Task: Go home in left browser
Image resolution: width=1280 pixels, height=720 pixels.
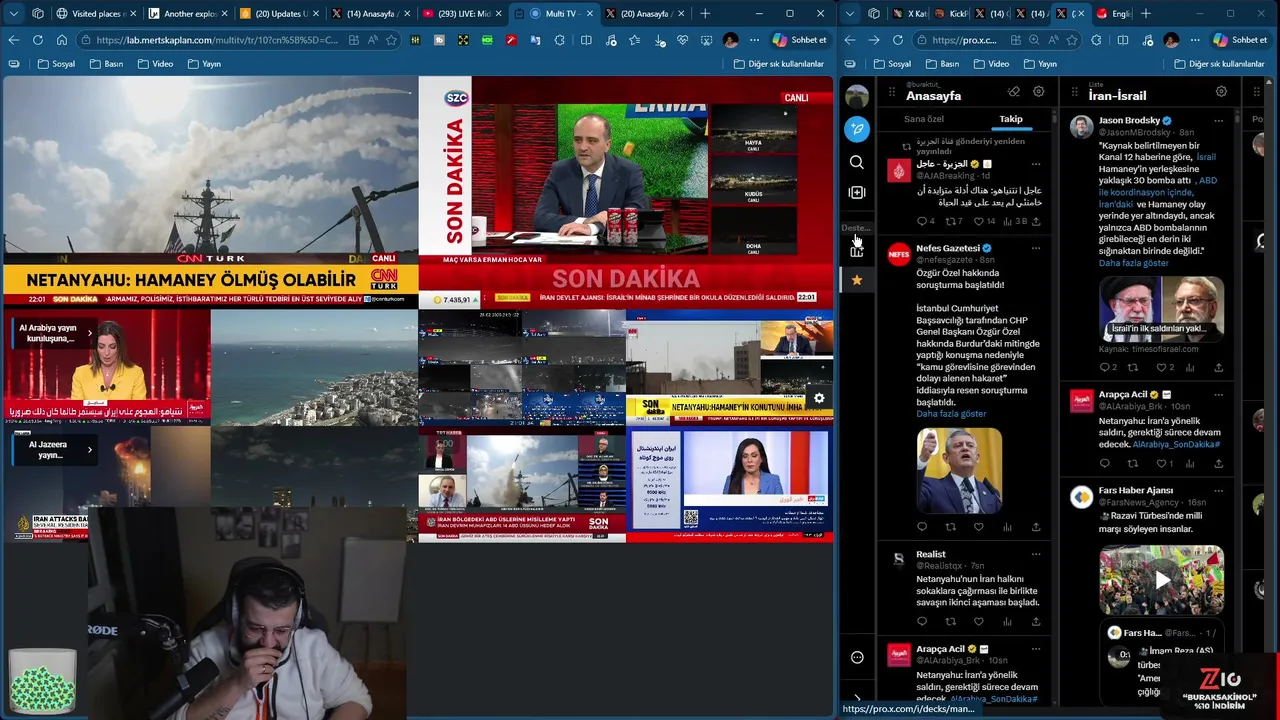Action: 62,40
